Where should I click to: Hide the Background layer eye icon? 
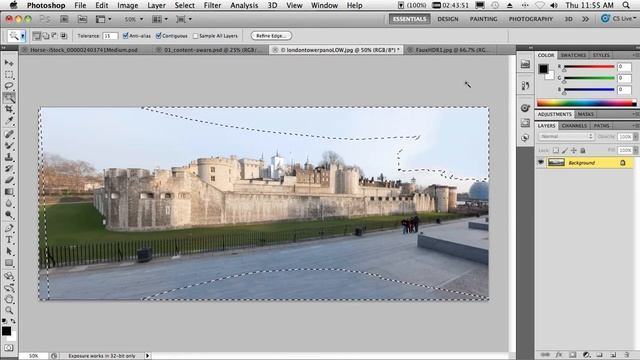tap(541, 162)
